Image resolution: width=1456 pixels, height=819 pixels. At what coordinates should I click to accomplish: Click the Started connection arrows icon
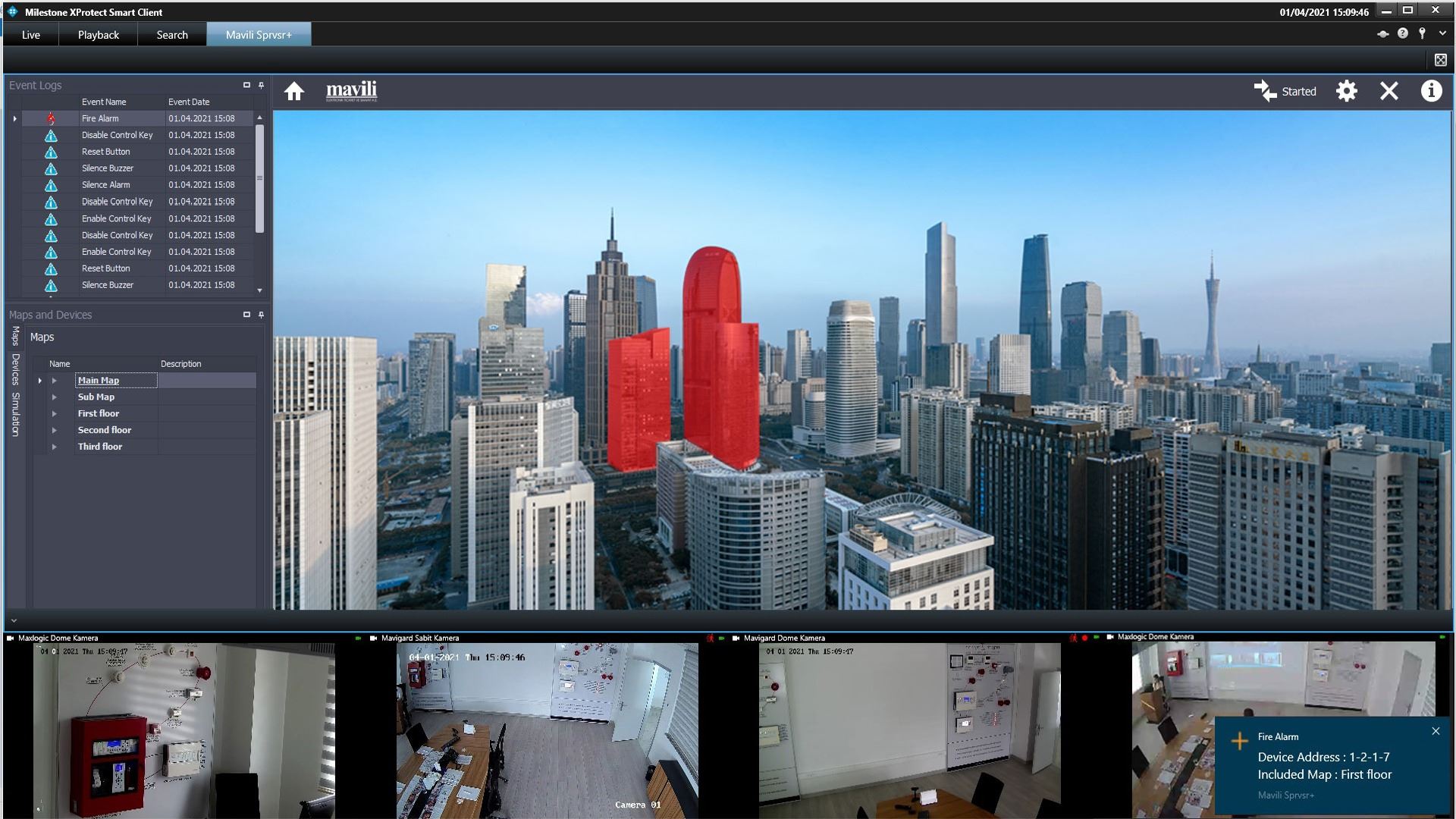(1265, 91)
